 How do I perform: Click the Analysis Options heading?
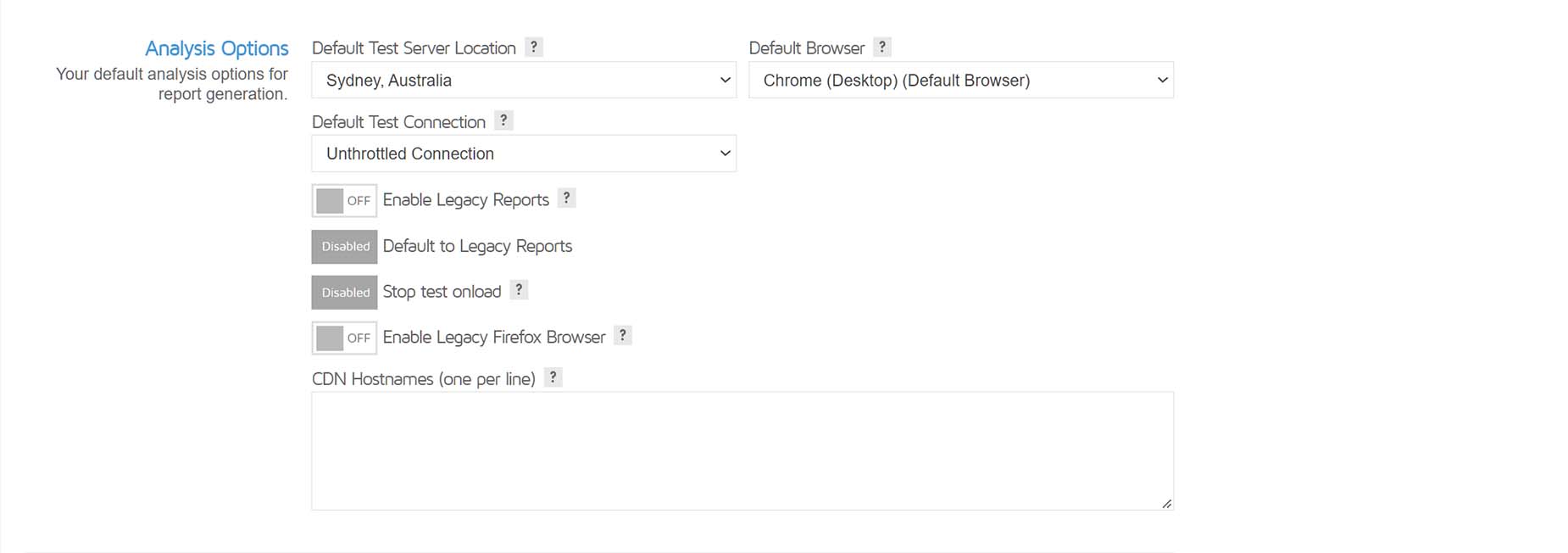point(216,49)
